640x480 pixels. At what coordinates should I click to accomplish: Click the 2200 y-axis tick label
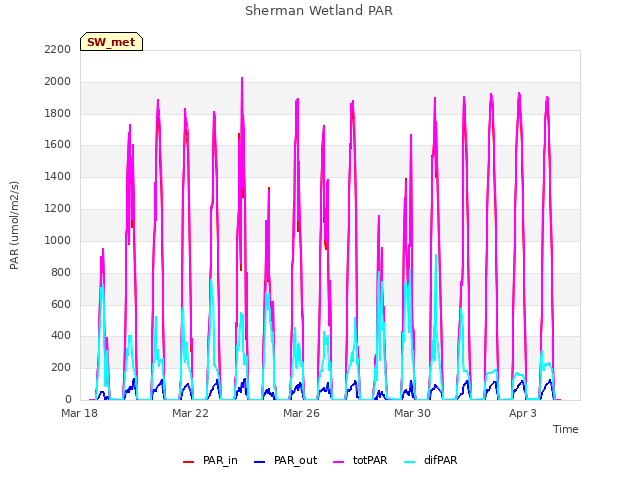(x=58, y=49)
